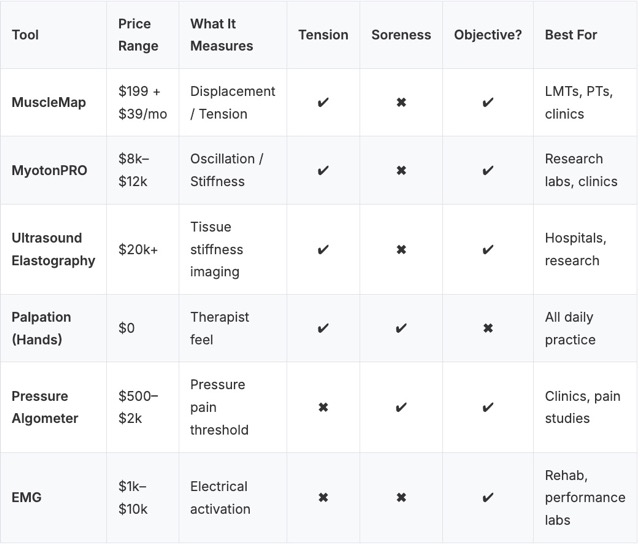Click the MuscleMap tool name
The width and height of the screenshot is (640, 544).
click(49, 103)
